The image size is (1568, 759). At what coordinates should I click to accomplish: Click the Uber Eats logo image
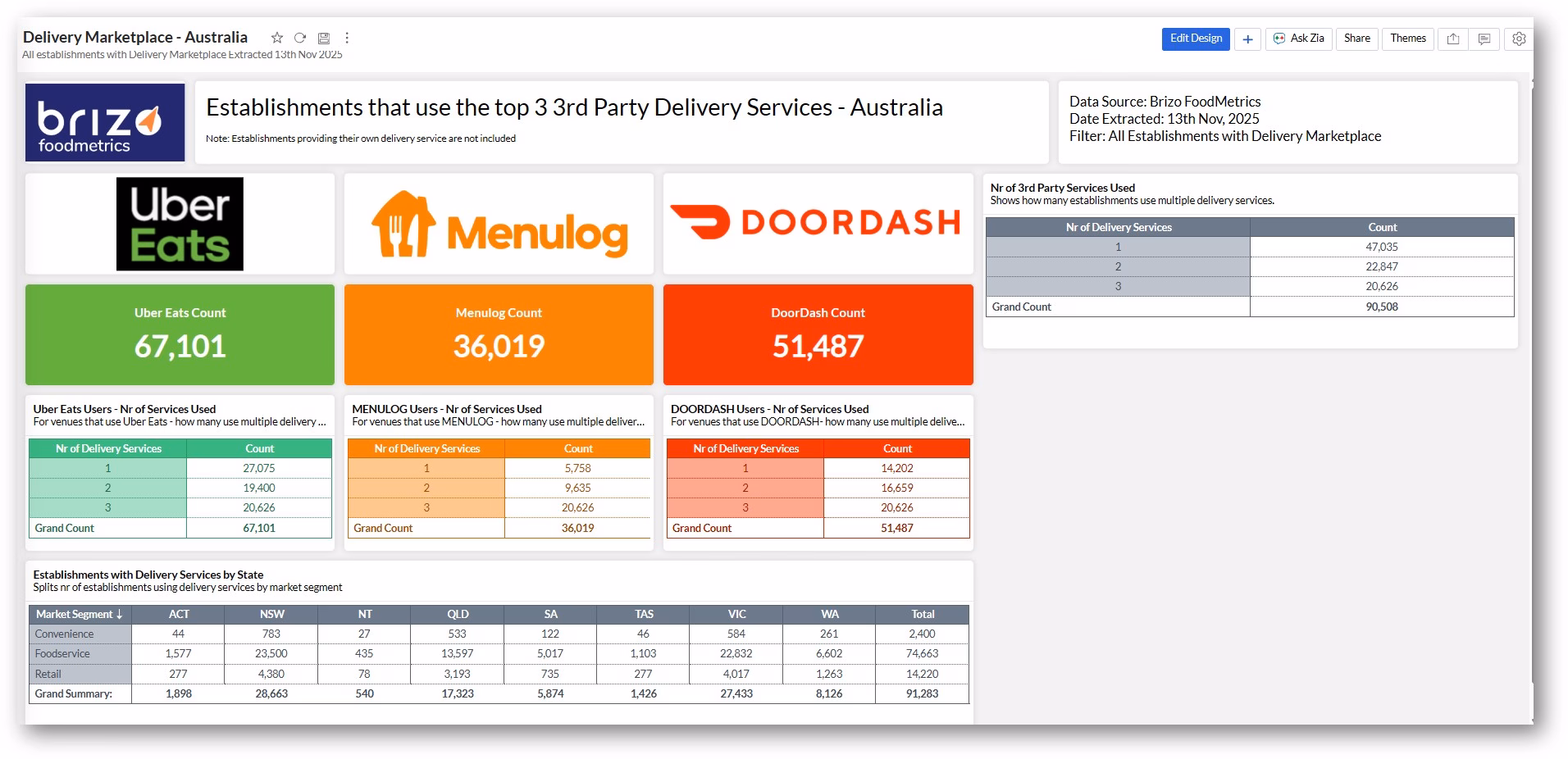[180, 224]
